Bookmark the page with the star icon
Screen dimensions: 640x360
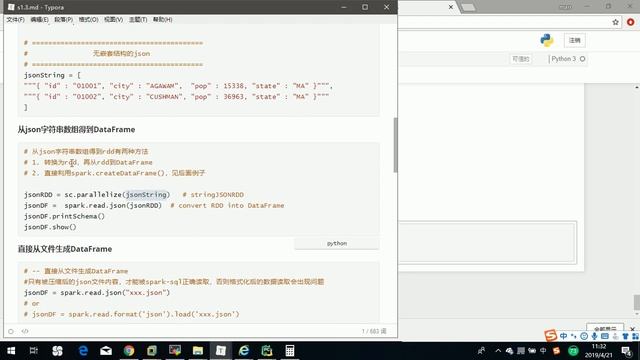[x=616, y=22]
